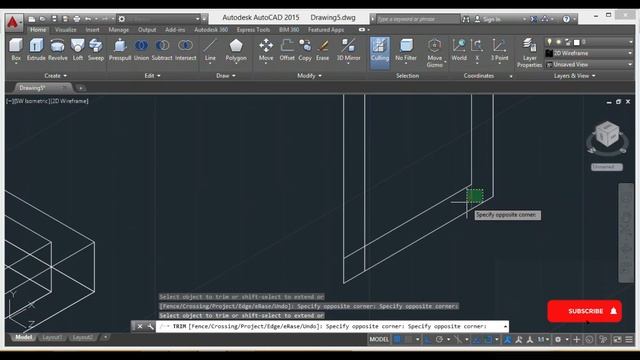This screenshot has height=360, width=640.
Task: Click the TRIM command line input
Action: (x=332, y=326)
